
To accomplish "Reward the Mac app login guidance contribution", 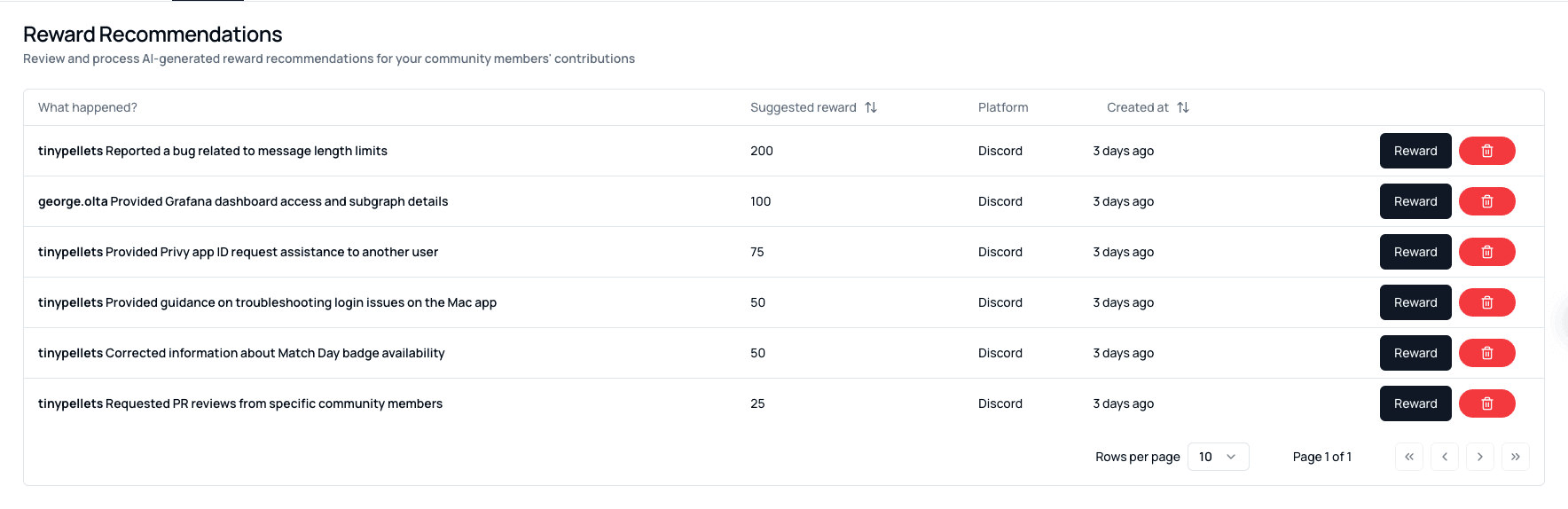I will point(1415,302).
